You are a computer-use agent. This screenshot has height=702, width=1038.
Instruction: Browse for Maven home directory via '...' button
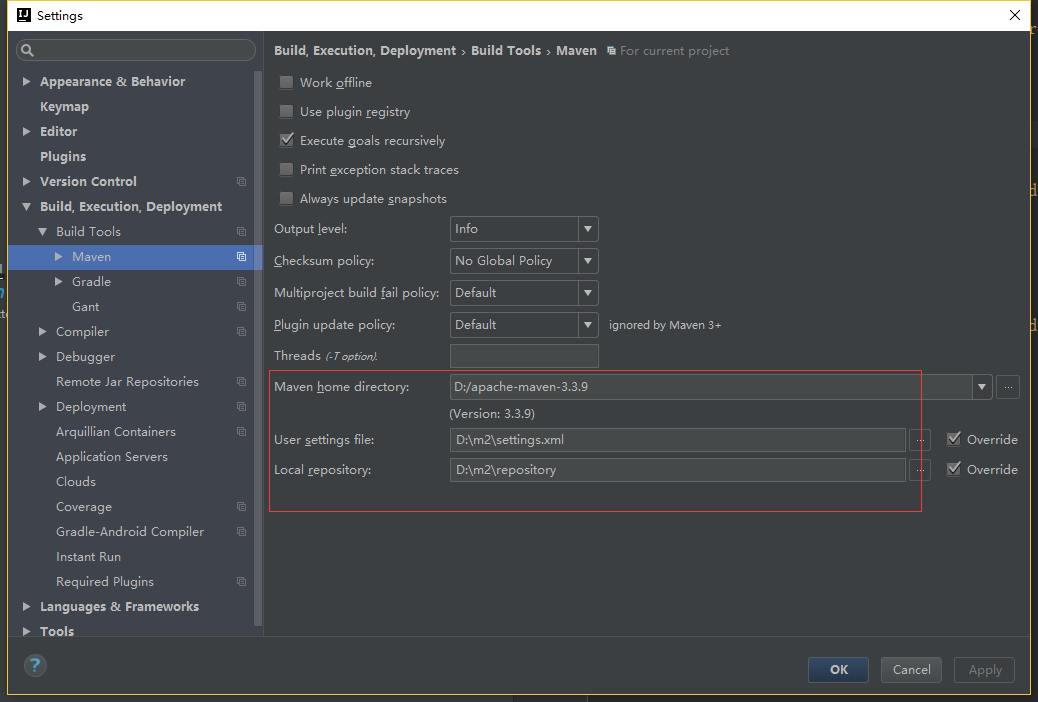pos(1007,387)
